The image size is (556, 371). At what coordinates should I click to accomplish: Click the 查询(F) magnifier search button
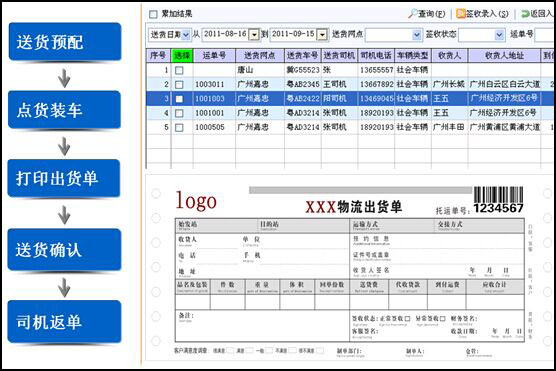[427, 14]
